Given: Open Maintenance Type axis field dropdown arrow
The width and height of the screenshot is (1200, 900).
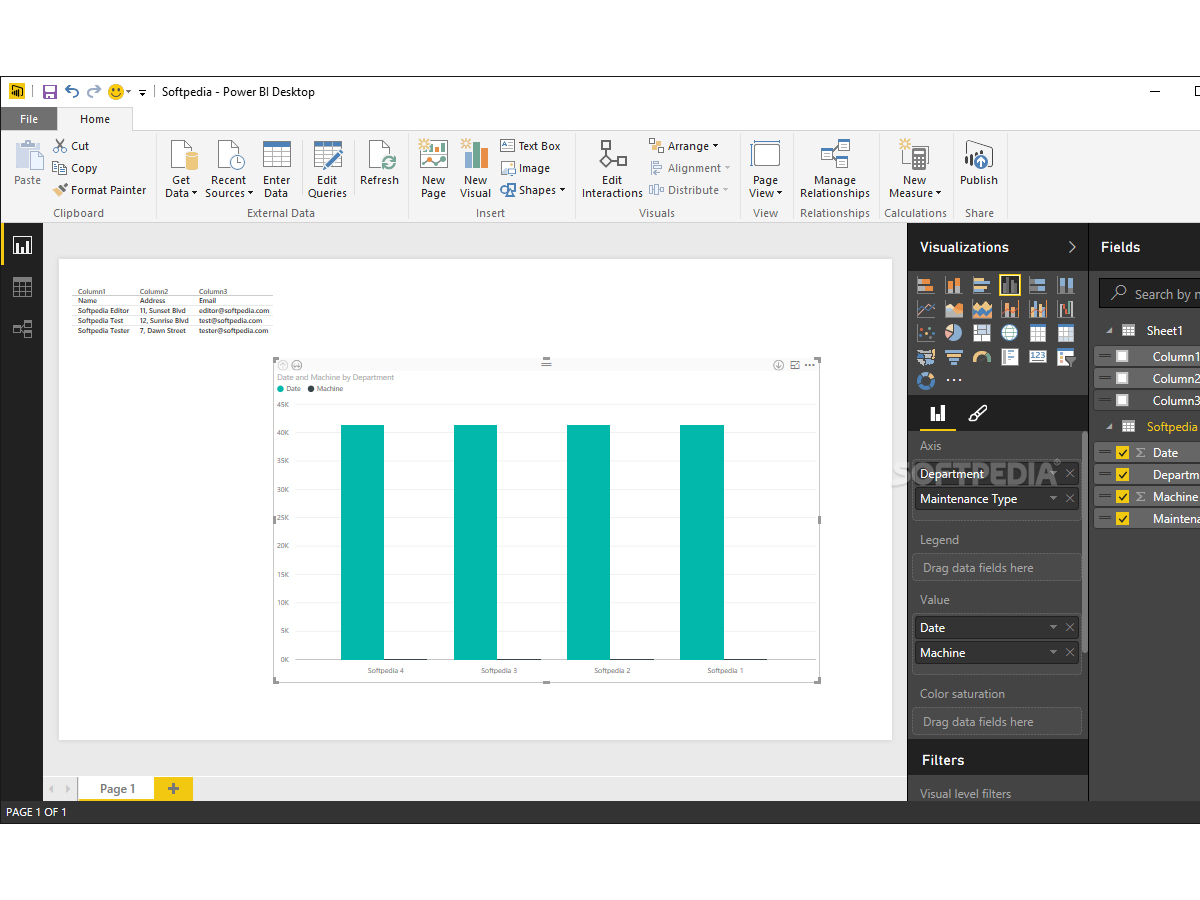Looking at the screenshot, I should coord(1053,499).
